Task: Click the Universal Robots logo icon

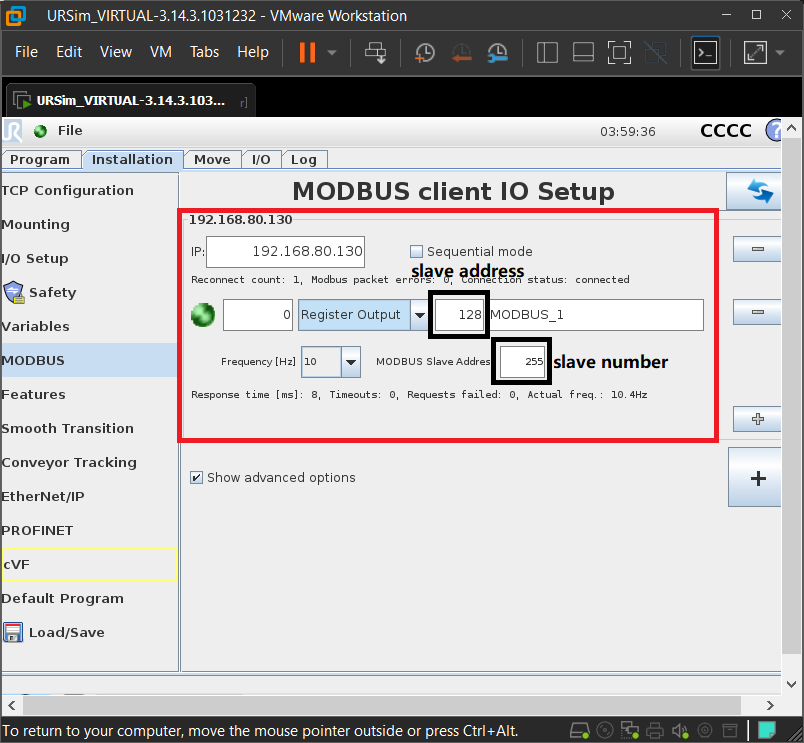Action: (x=12, y=131)
